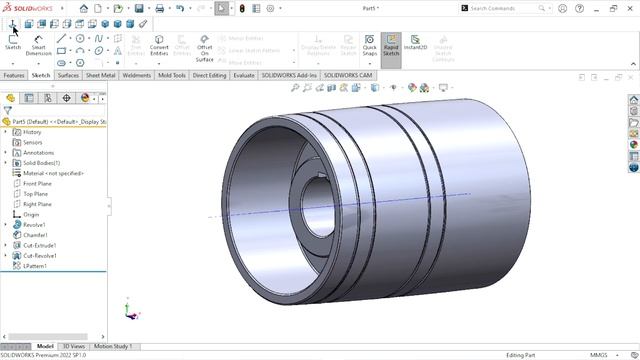The width and height of the screenshot is (640, 360).
Task: Select the Ellipse sketch tool
Action: pyautogui.click(x=99, y=51)
